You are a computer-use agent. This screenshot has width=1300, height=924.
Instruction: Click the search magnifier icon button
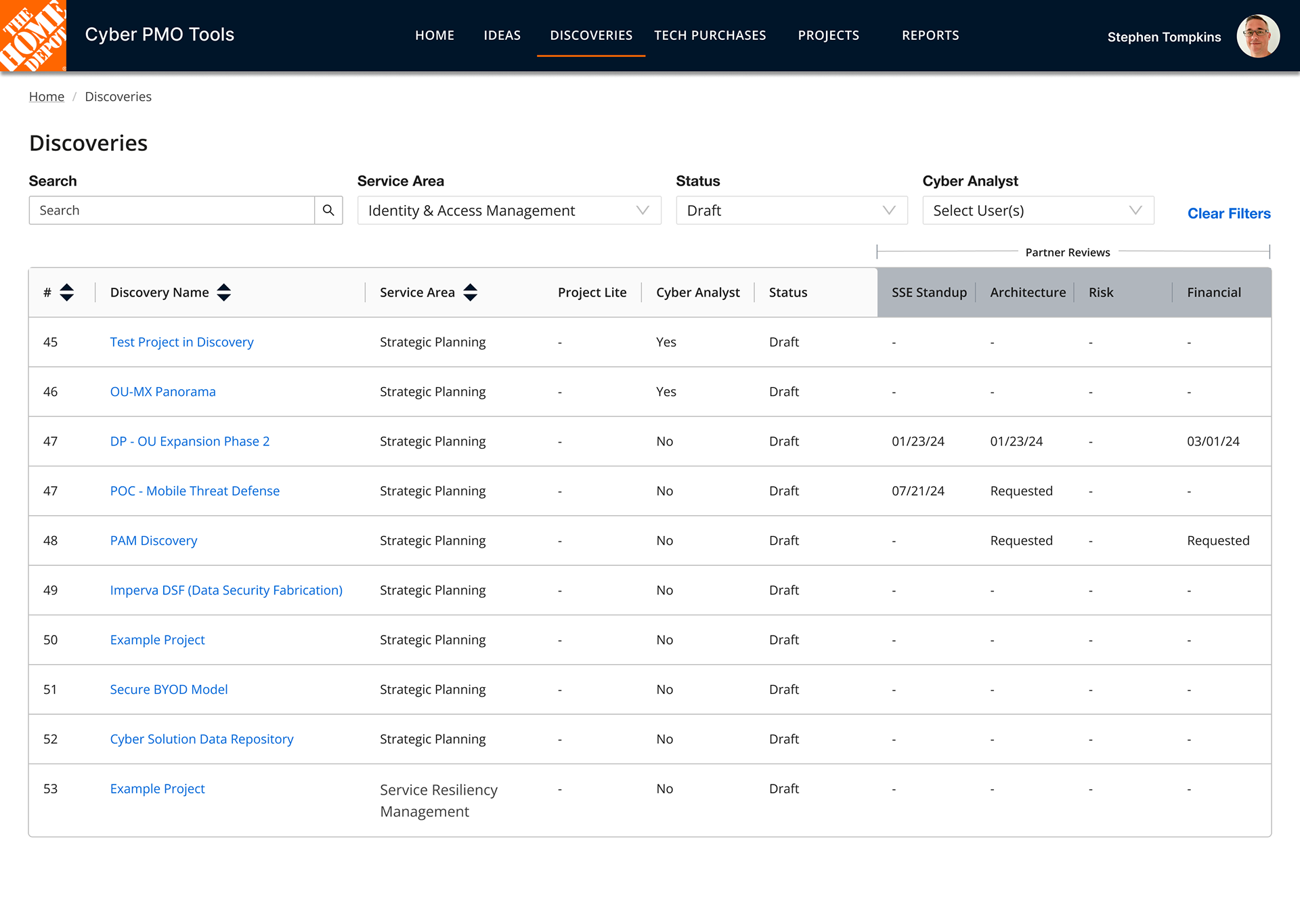[328, 211]
